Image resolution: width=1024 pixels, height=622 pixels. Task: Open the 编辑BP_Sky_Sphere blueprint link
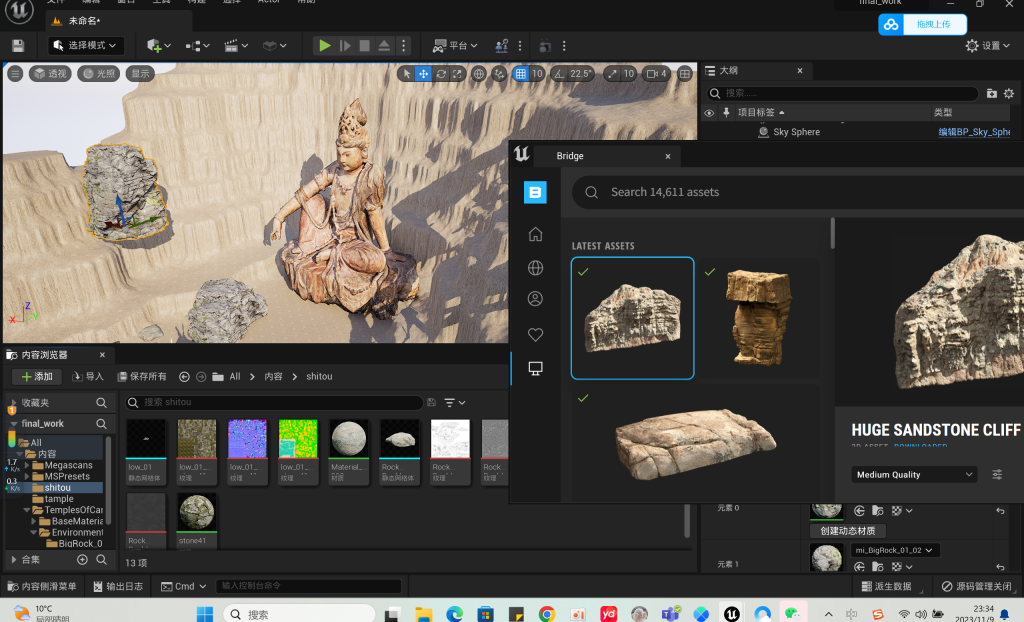tap(974, 132)
